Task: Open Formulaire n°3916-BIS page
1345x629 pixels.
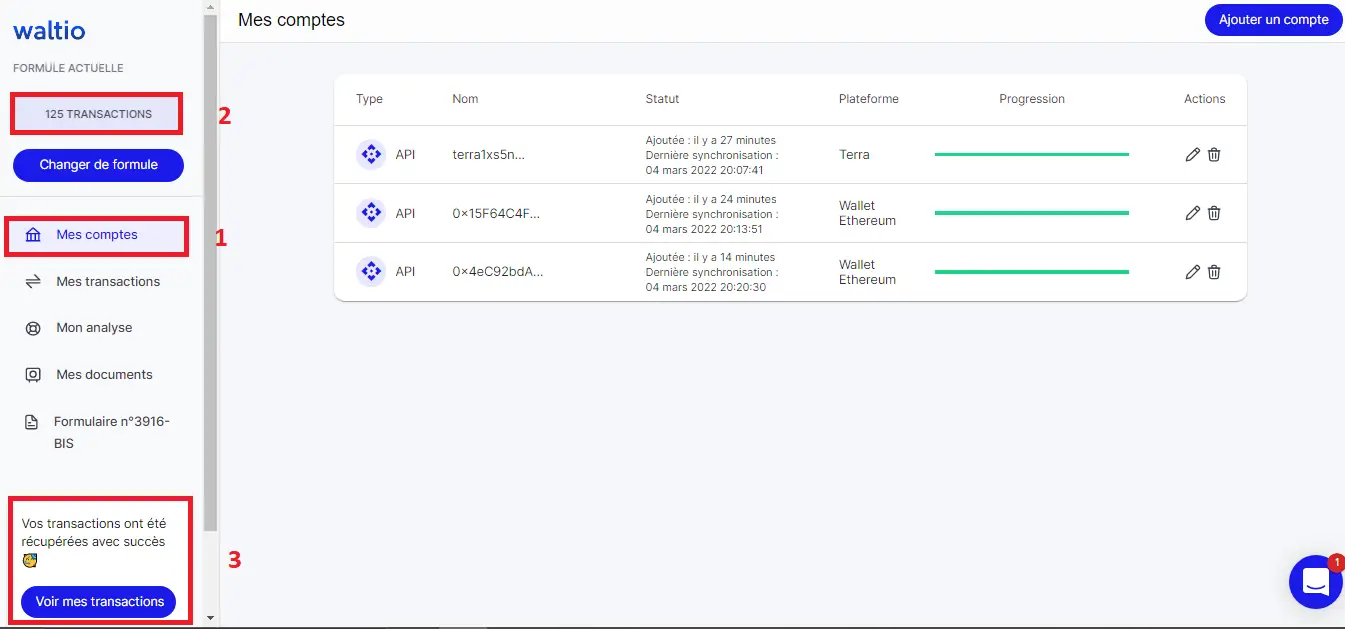Action: pyautogui.click(x=111, y=432)
